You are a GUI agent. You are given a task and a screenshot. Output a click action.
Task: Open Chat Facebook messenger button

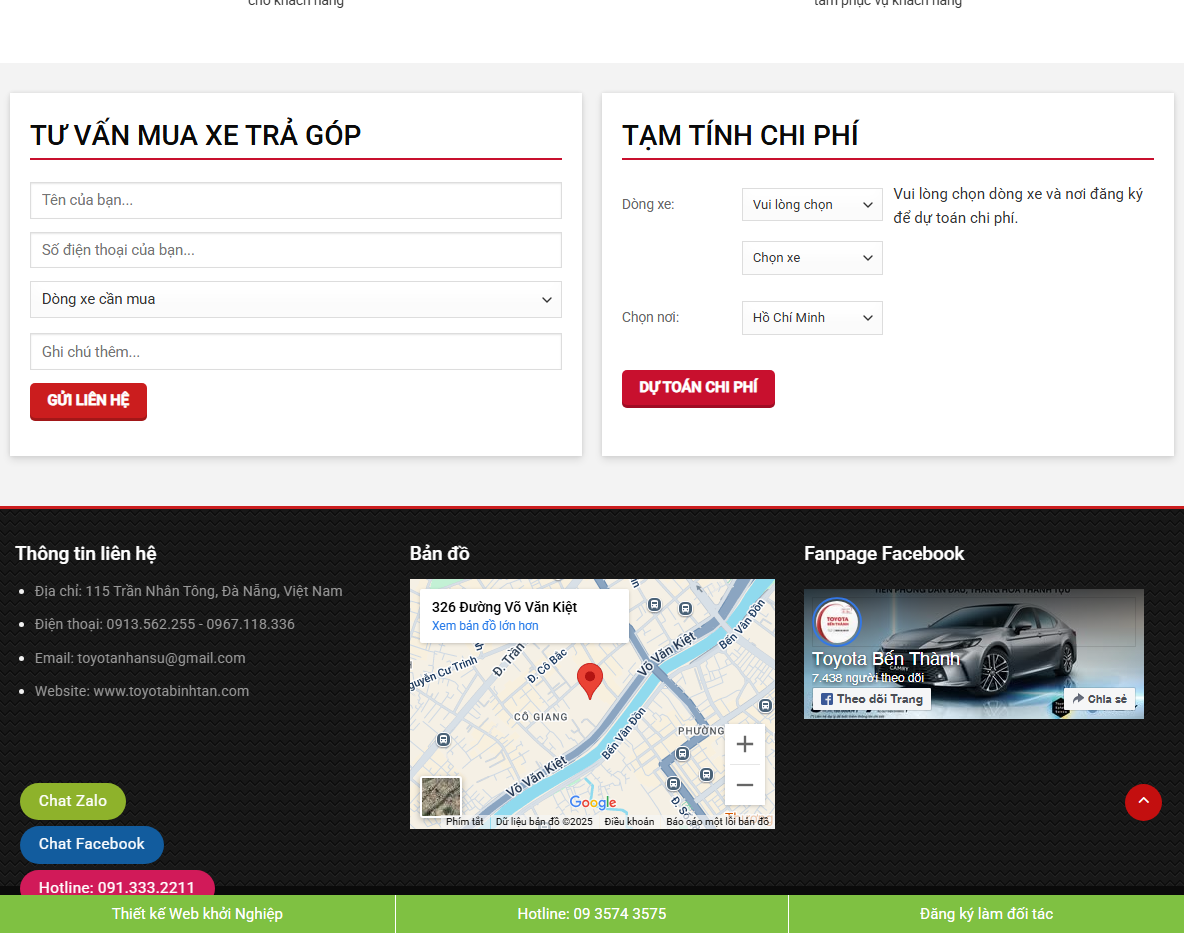click(x=91, y=844)
